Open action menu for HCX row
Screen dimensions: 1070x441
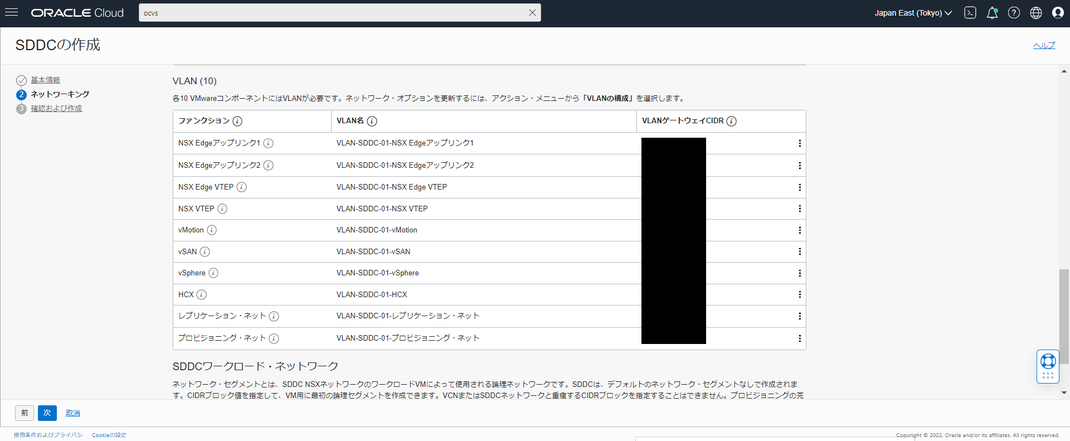[799, 295]
